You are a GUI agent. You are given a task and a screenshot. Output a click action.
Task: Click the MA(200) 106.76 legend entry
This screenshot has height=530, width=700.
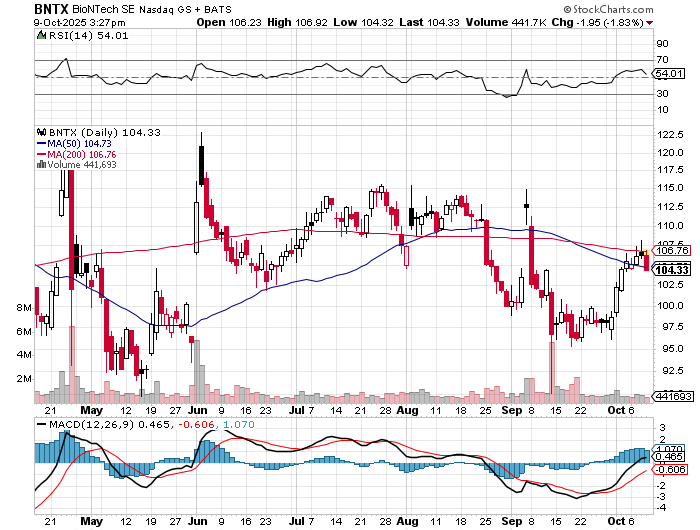pyautogui.click(x=81, y=154)
